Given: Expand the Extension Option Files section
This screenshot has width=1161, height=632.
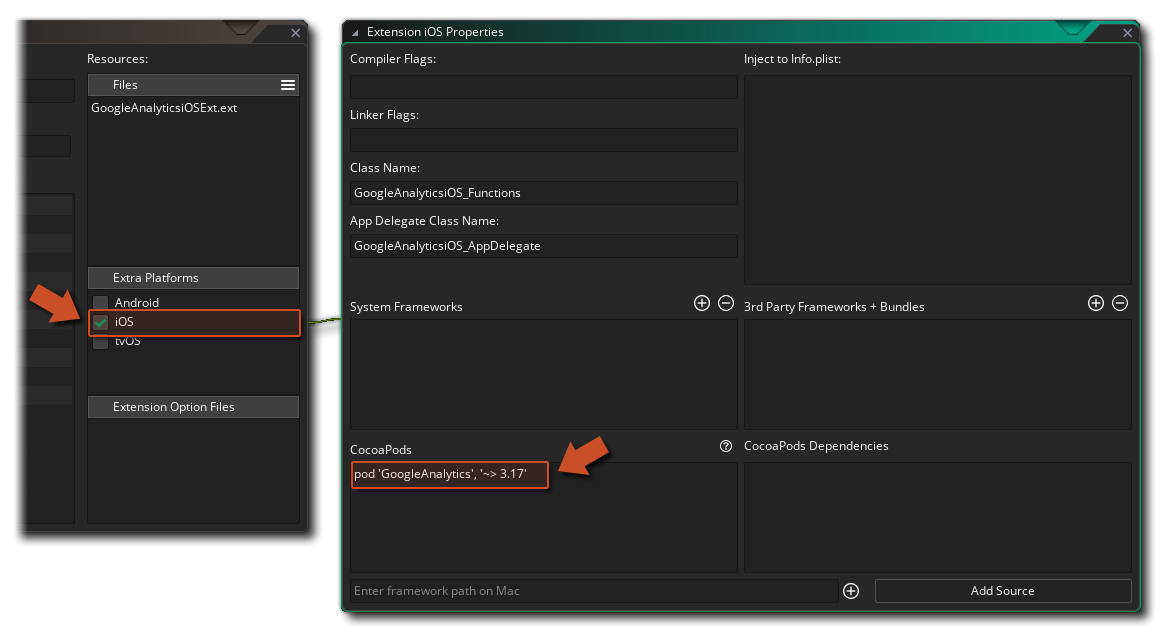Looking at the screenshot, I should 193,407.
